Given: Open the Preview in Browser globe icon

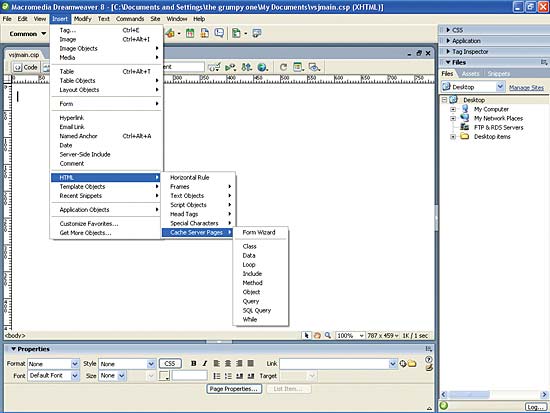Looking at the screenshot, I should click(x=263, y=67).
